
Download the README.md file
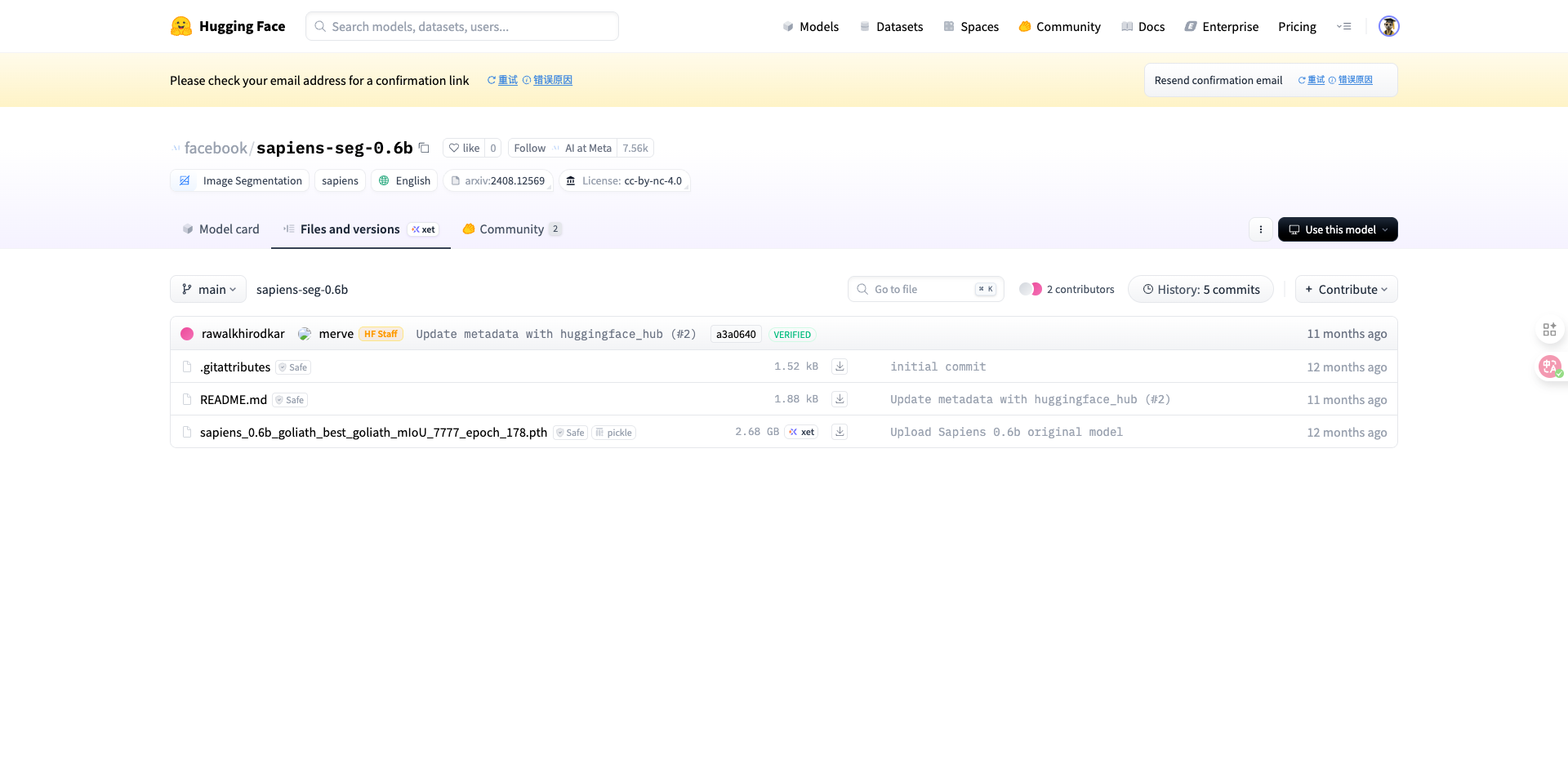(839, 399)
